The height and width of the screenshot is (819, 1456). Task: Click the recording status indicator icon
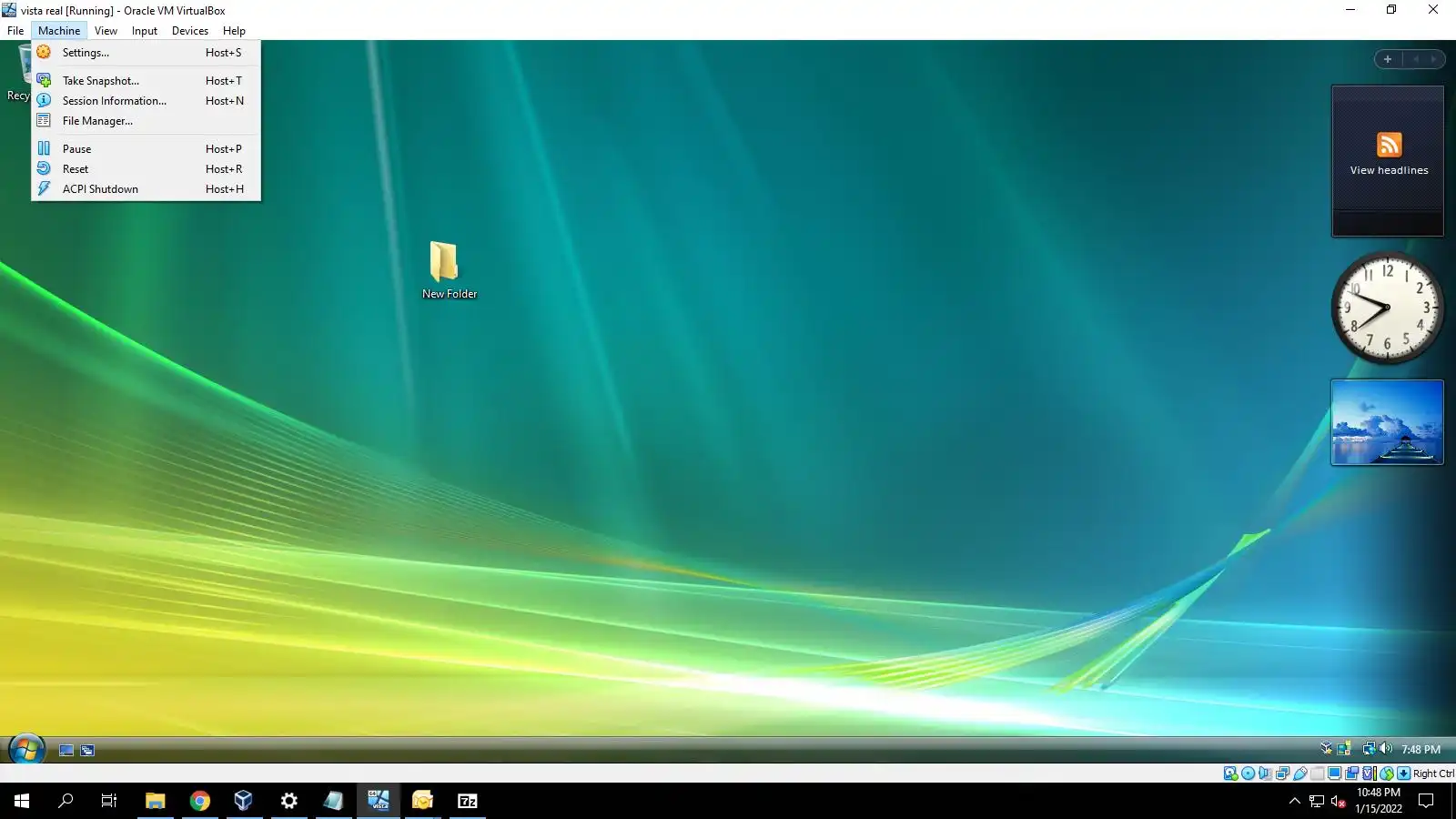[x=1352, y=773]
